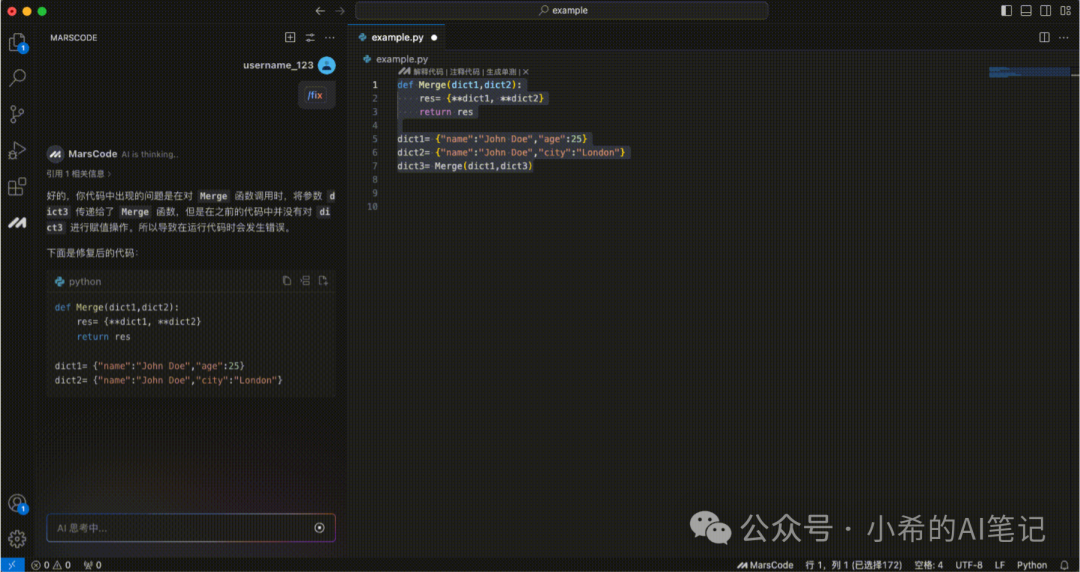The height and width of the screenshot is (572, 1080).
Task: Open the MarsCode panel more actions menu
Action: click(x=330, y=38)
